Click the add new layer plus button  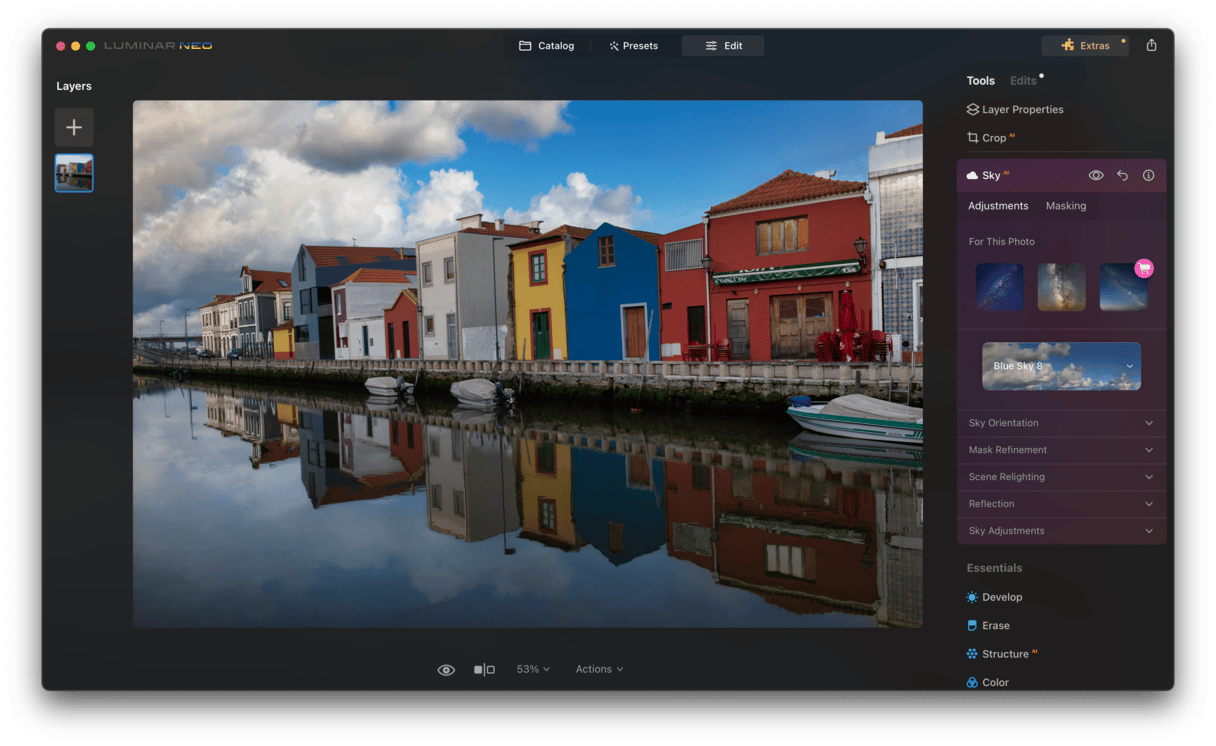pos(74,128)
